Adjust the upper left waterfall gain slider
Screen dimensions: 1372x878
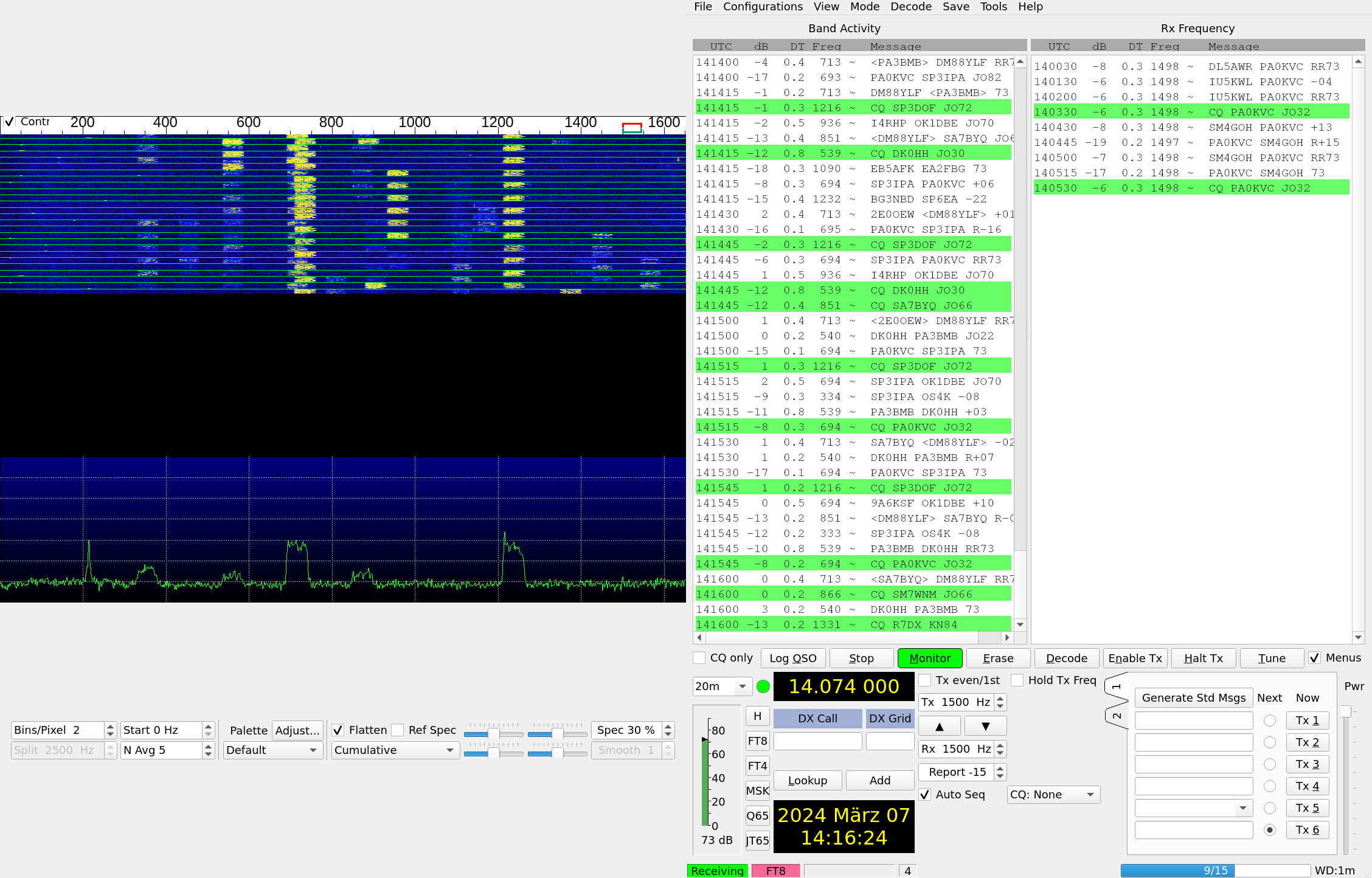point(494,733)
